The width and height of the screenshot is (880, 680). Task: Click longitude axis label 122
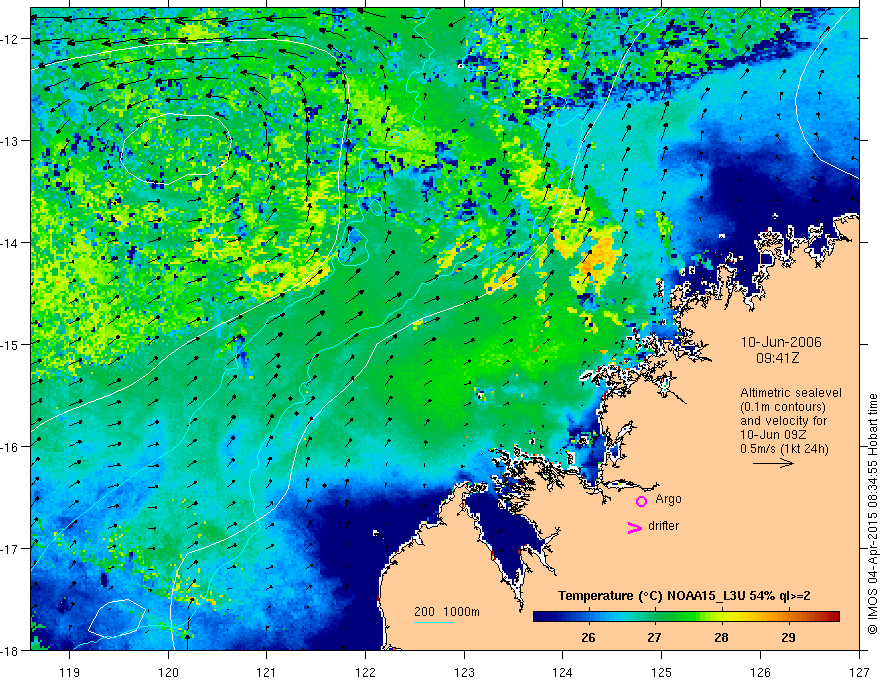point(365,673)
